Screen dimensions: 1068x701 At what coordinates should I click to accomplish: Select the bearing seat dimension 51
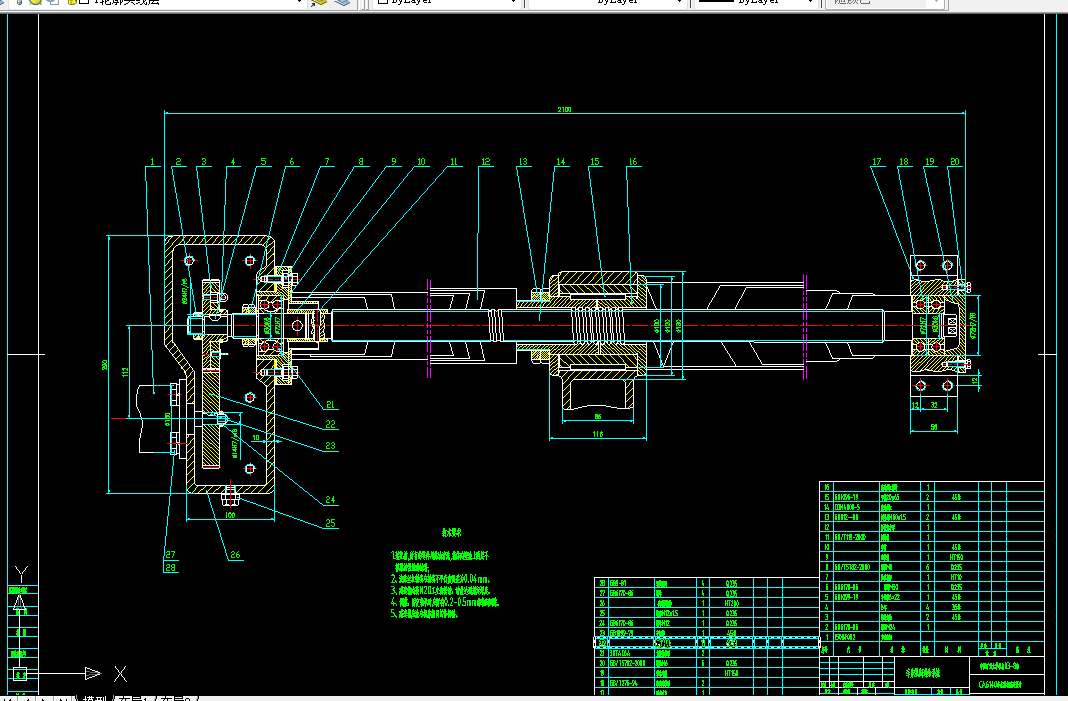tap(934, 427)
